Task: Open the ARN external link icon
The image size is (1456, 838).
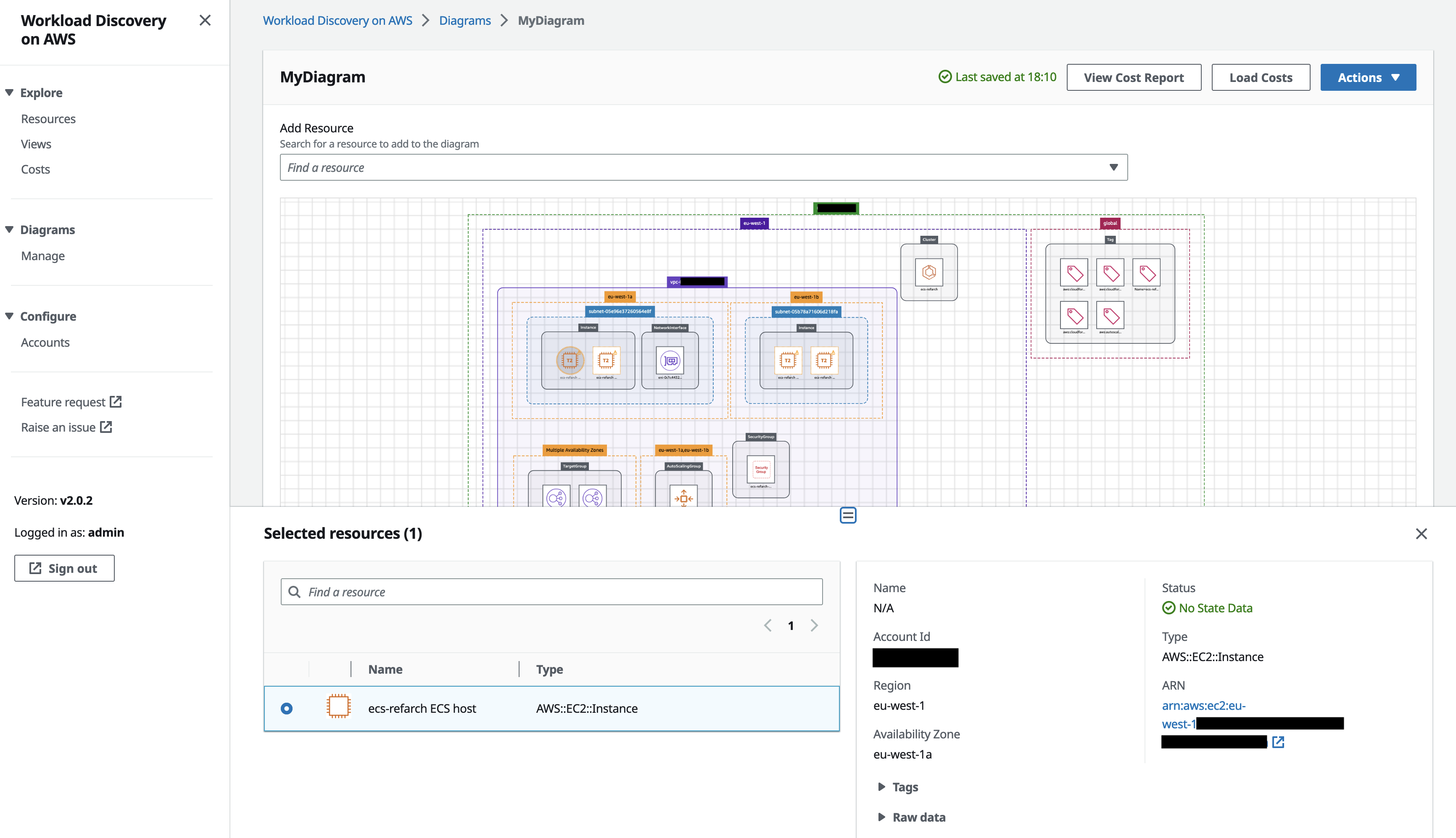Action: coord(1278,742)
